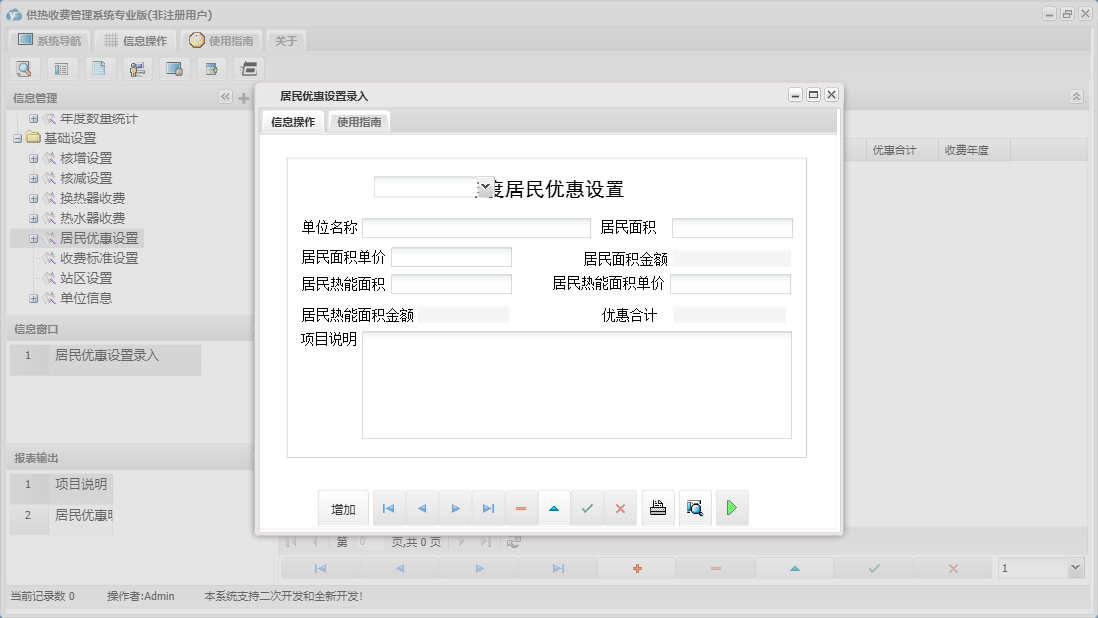Cancel edits using the red X icon

point(620,507)
